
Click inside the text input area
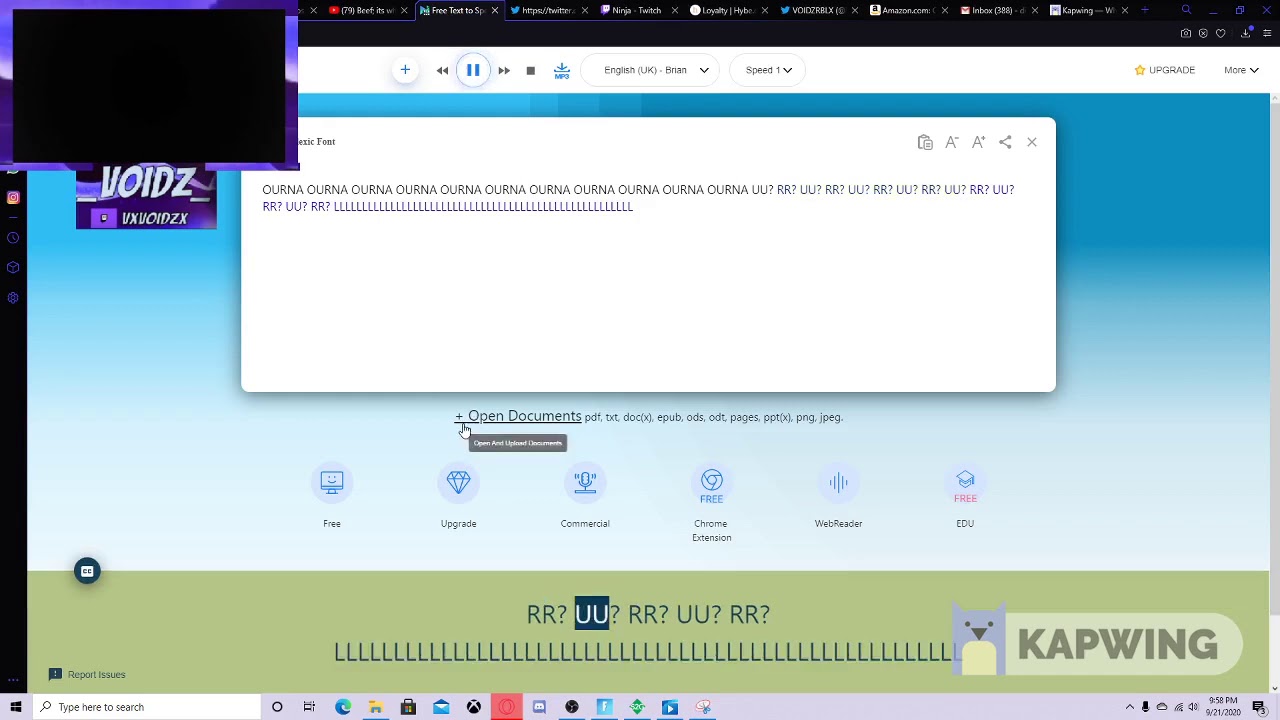(x=648, y=280)
